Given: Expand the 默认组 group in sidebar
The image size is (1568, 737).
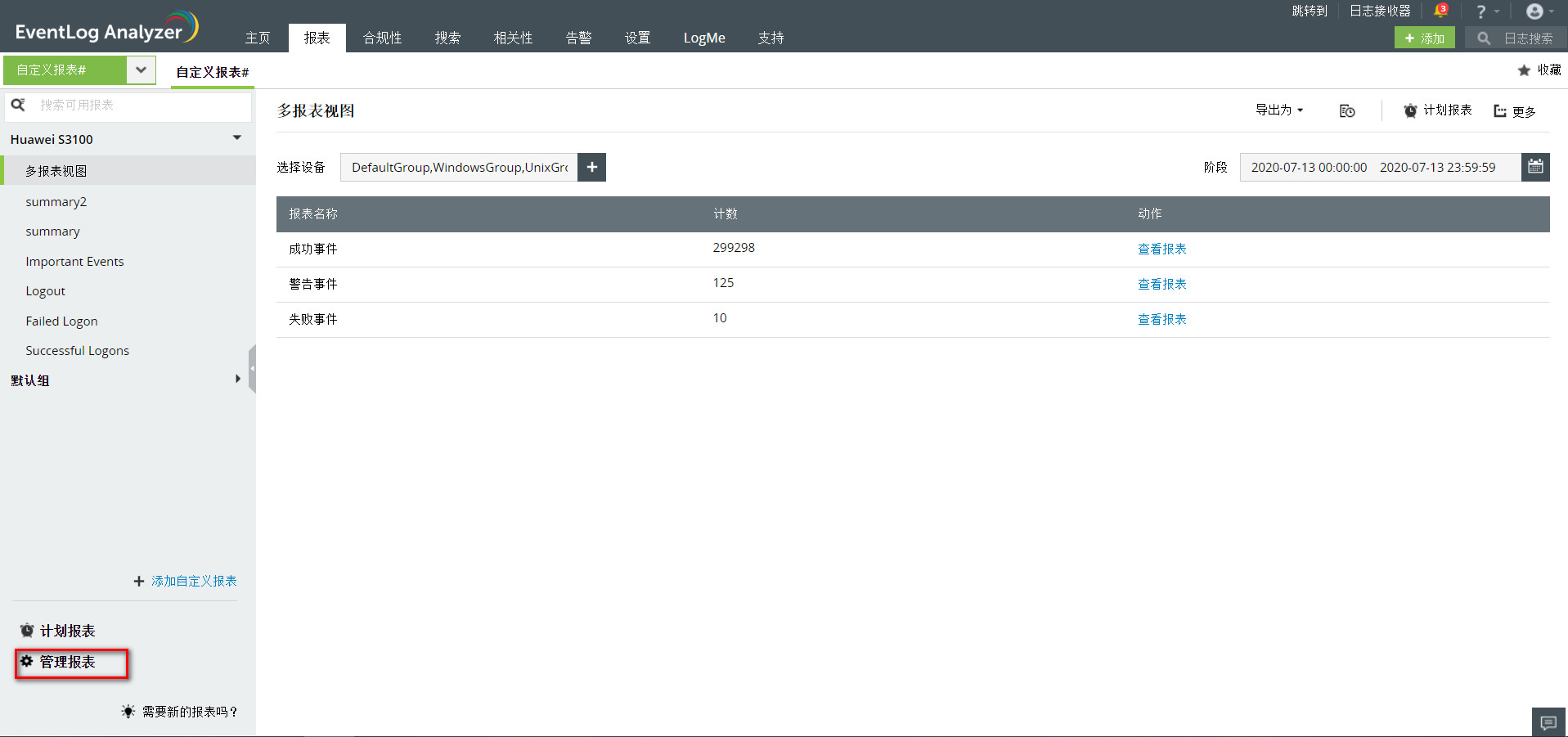Looking at the screenshot, I should (237, 379).
